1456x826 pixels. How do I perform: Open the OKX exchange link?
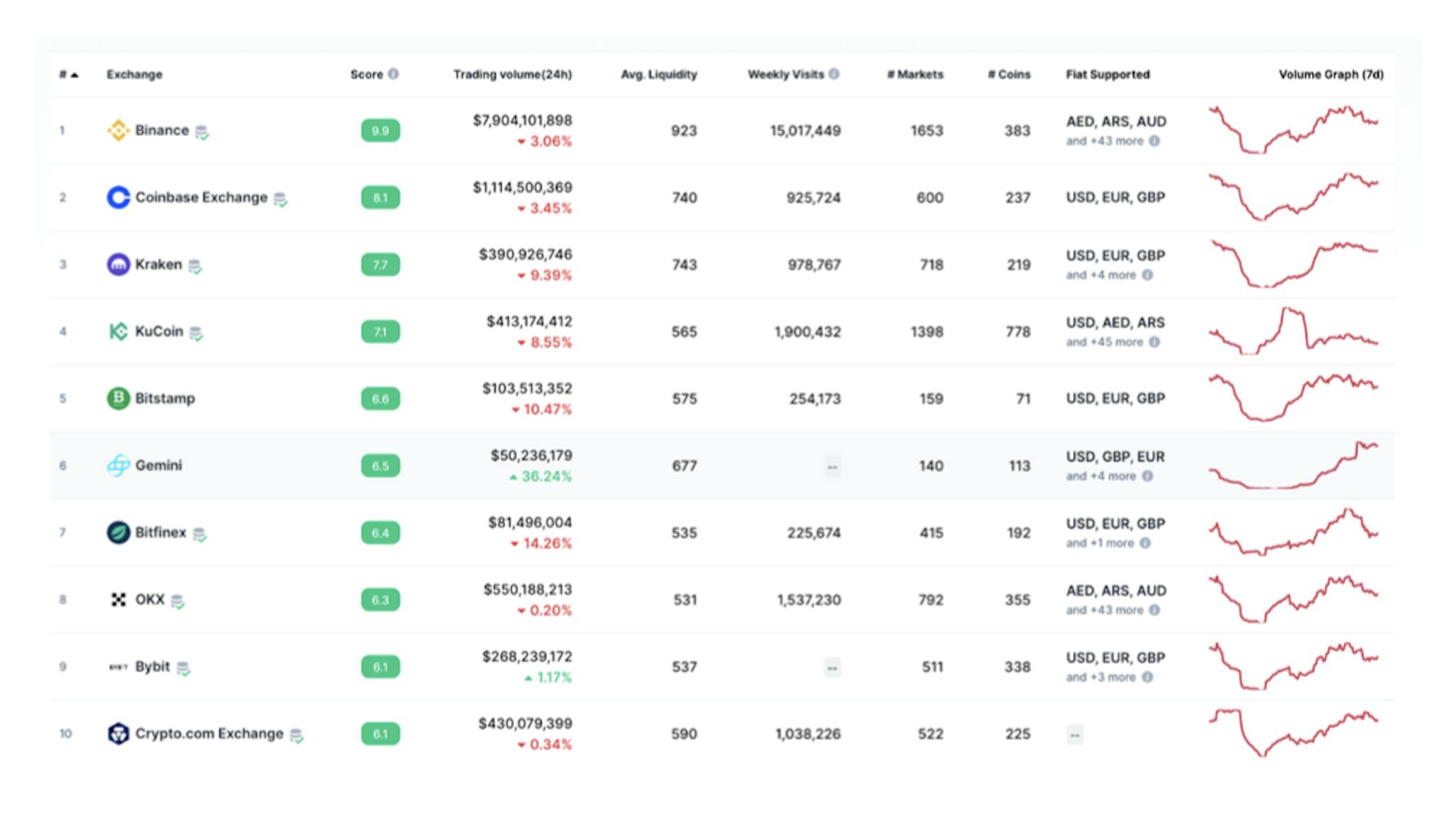coord(150,599)
